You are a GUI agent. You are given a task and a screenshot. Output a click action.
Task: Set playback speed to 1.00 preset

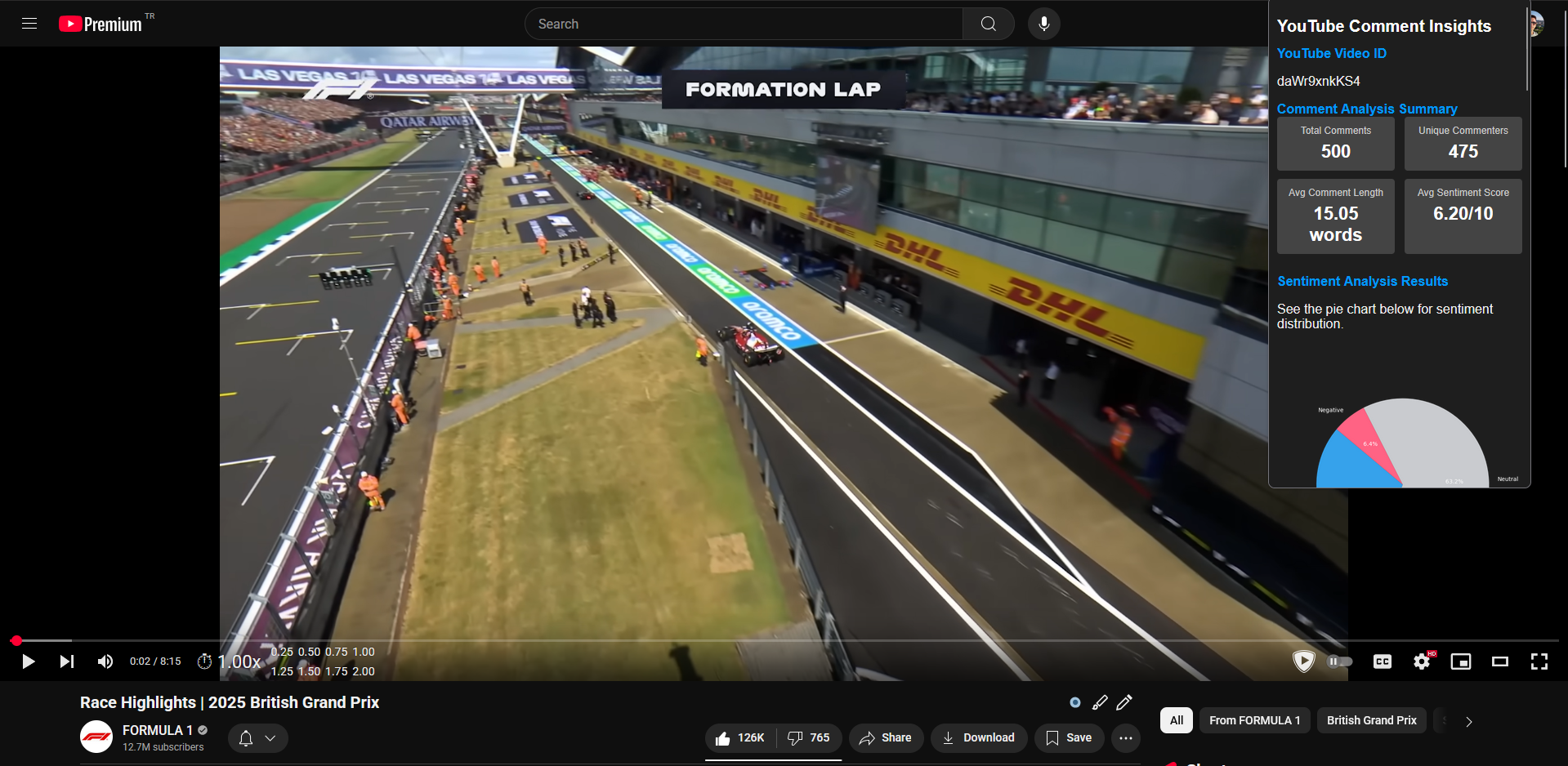[364, 652]
